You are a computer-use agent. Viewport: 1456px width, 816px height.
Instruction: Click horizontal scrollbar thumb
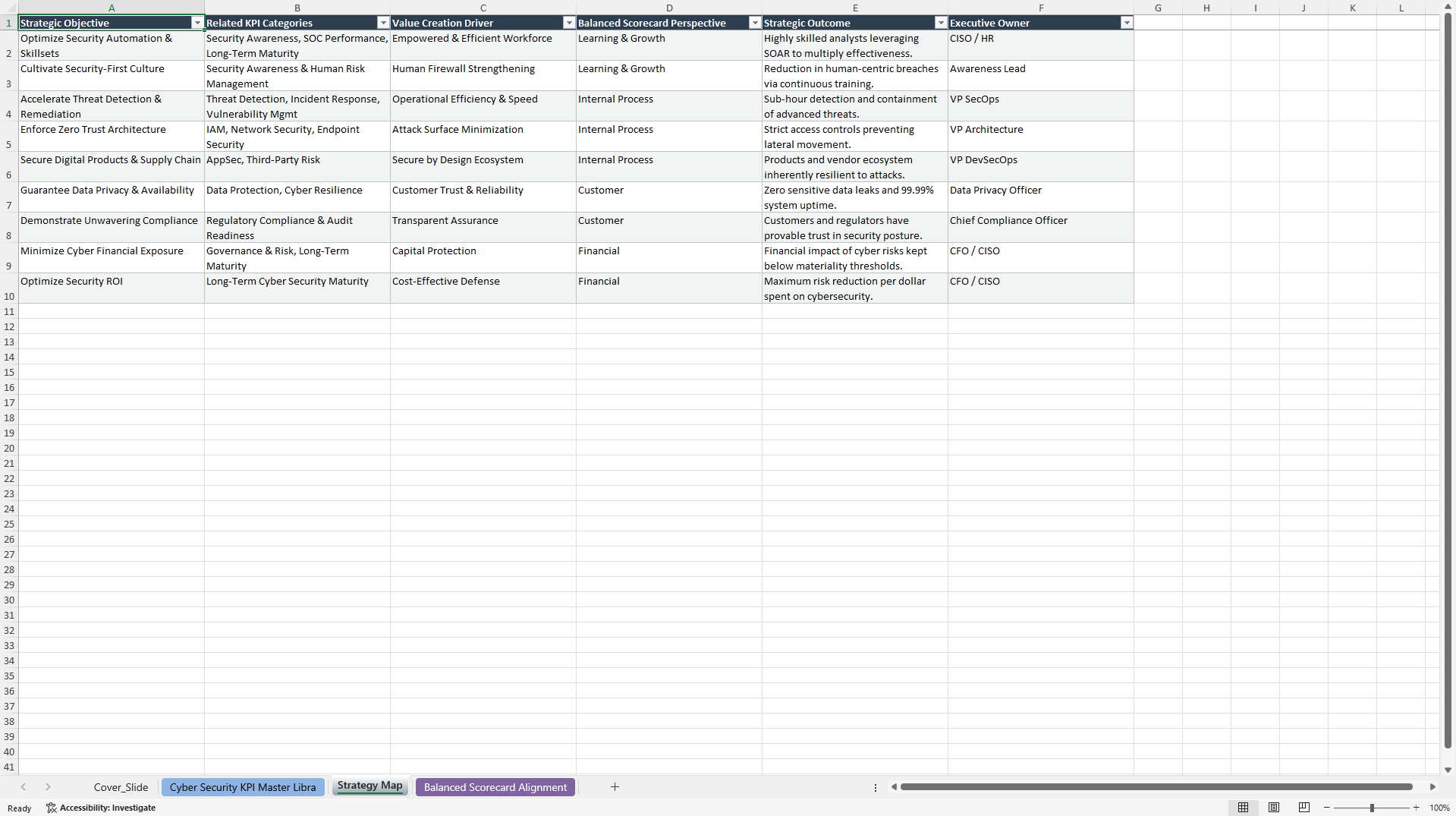click(1156, 787)
